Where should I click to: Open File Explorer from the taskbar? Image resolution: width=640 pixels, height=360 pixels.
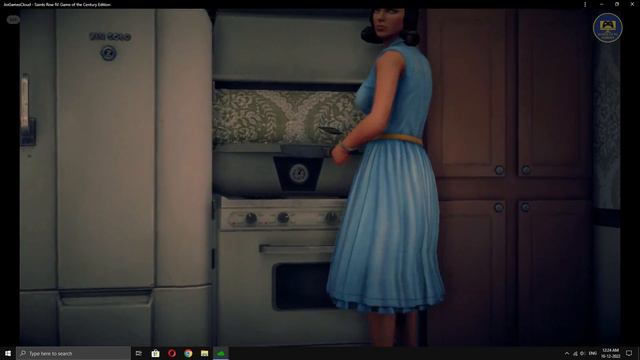pyautogui.click(x=204, y=353)
